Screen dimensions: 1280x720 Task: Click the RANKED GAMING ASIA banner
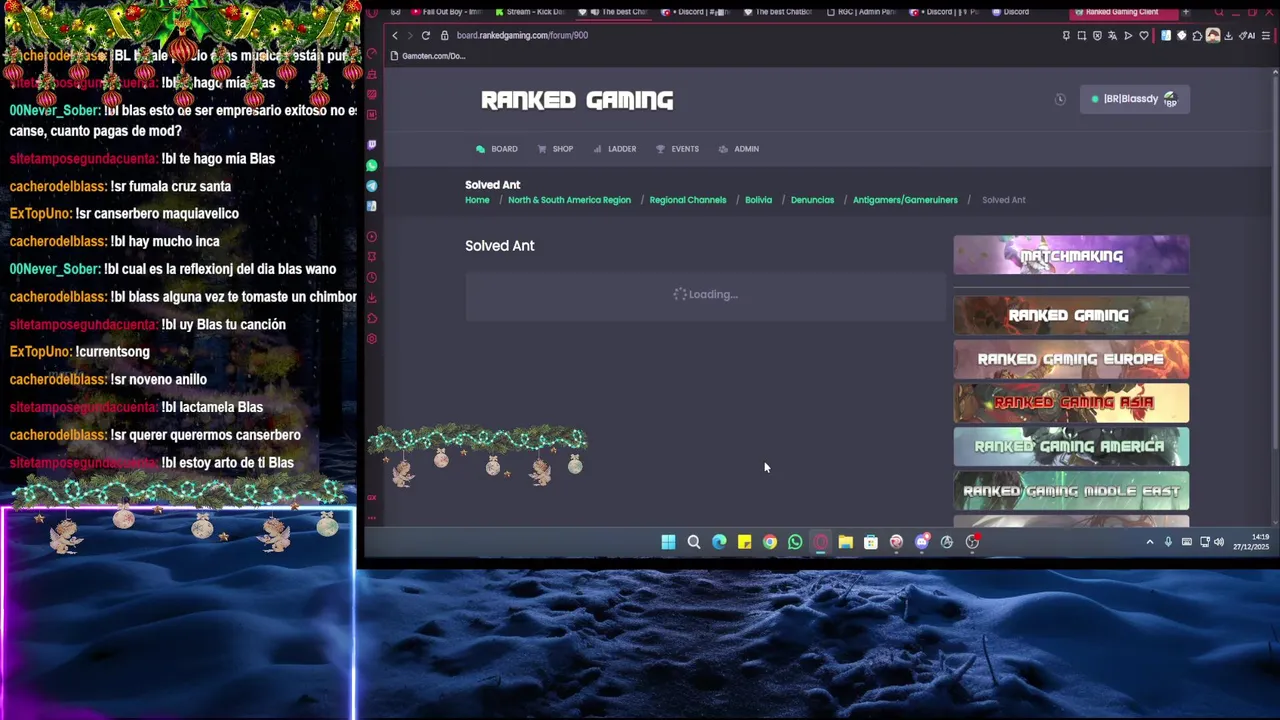click(1071, 403)
